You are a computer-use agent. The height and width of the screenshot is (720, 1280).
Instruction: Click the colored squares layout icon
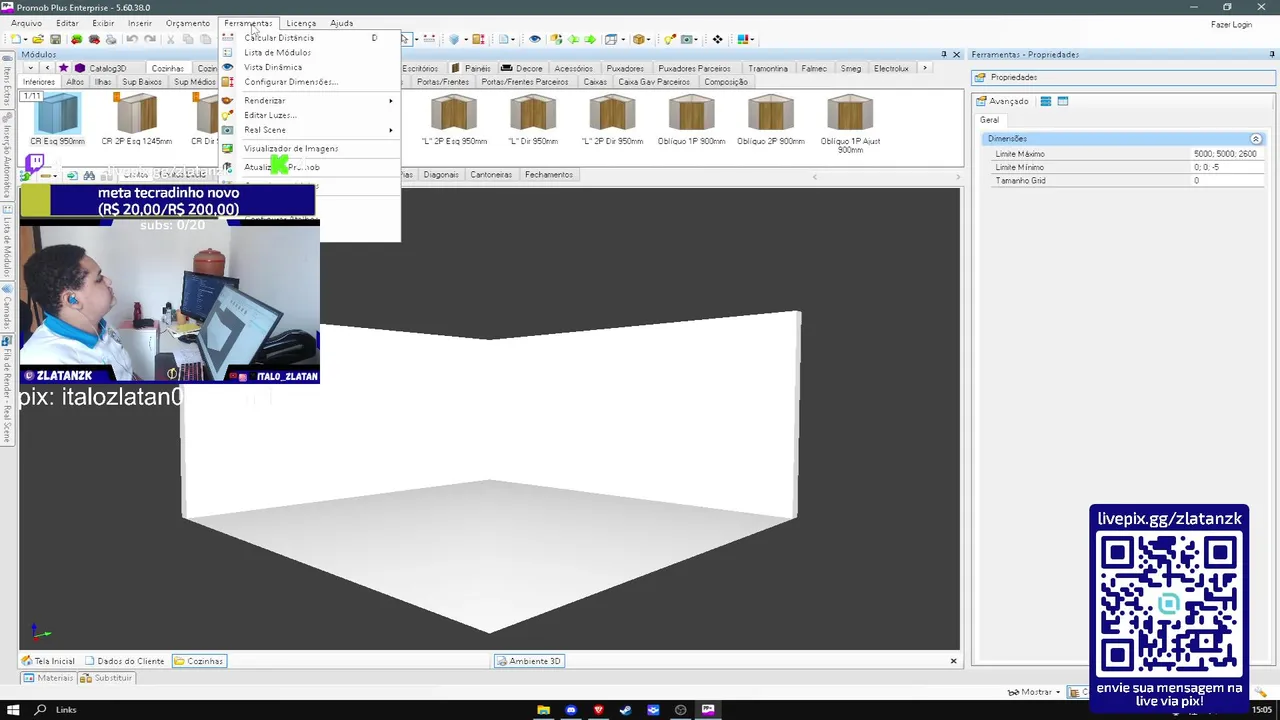745,40
